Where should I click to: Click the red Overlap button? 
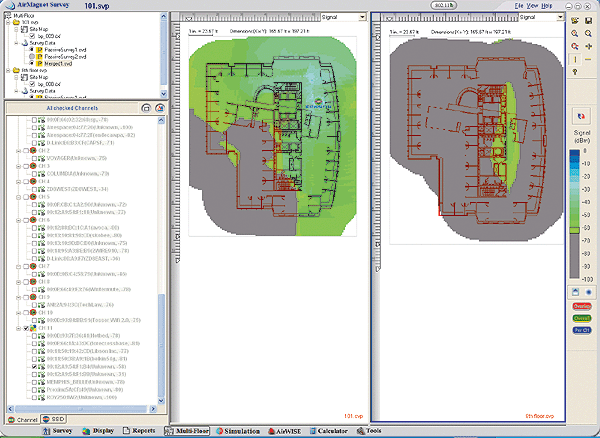coord(582,306)
